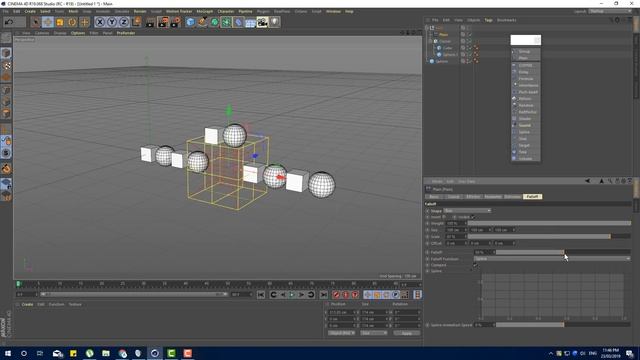Image resolution: width=640 pixels, height=360 pixels.
Task: Open the MoGraph menu
Action: tap(205, 11)
